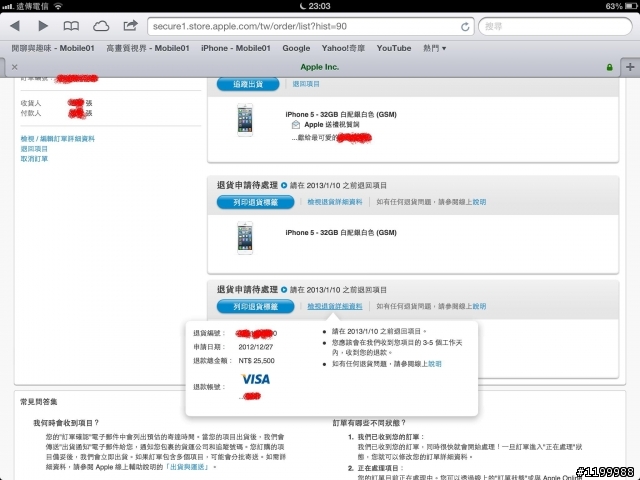Tap the green secure lock icon
Image resolution: width=640 pixels, height=480 pixels.
point(609,67)
